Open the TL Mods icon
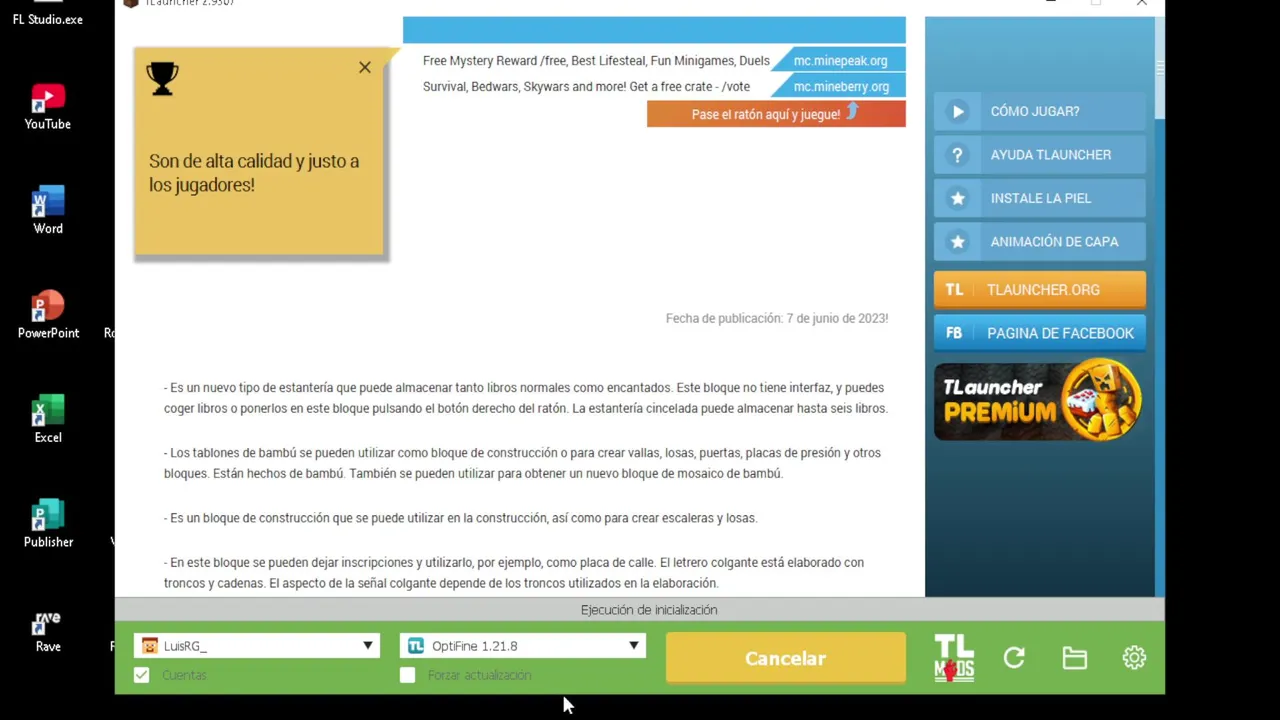Viewport: 1280px width, 720px height. [x=954, y=658]
